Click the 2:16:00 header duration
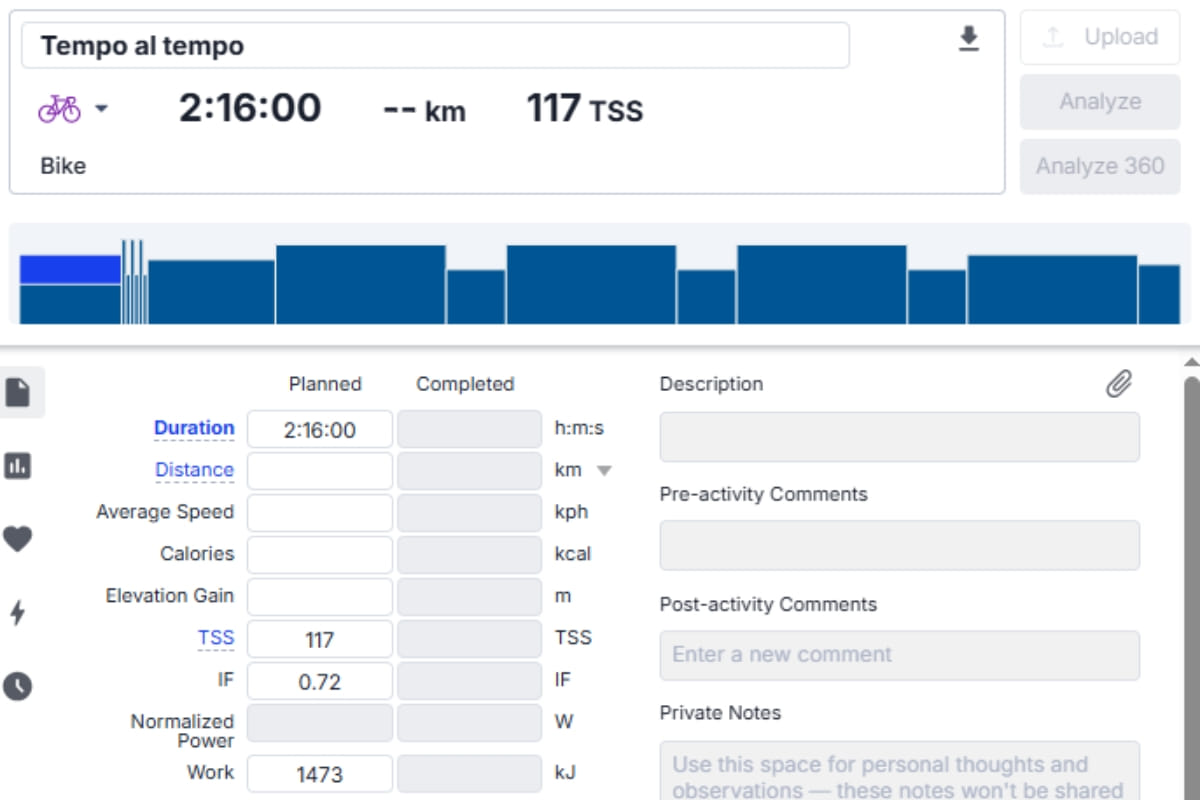The height and width of the screenshot is (800, 1200). point(250,108)
